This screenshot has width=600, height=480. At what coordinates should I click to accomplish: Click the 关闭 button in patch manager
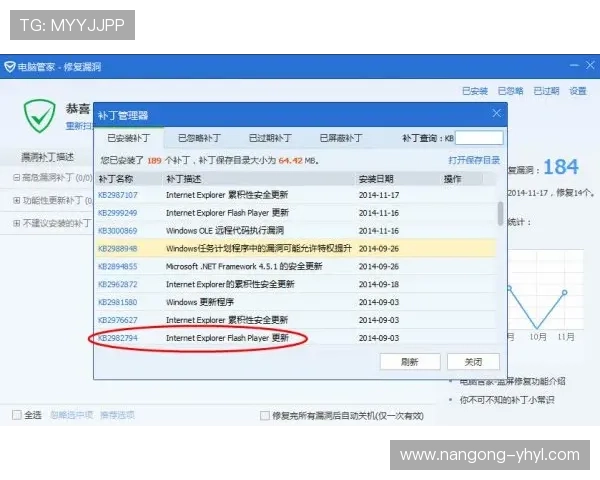[x=473, y=362]
